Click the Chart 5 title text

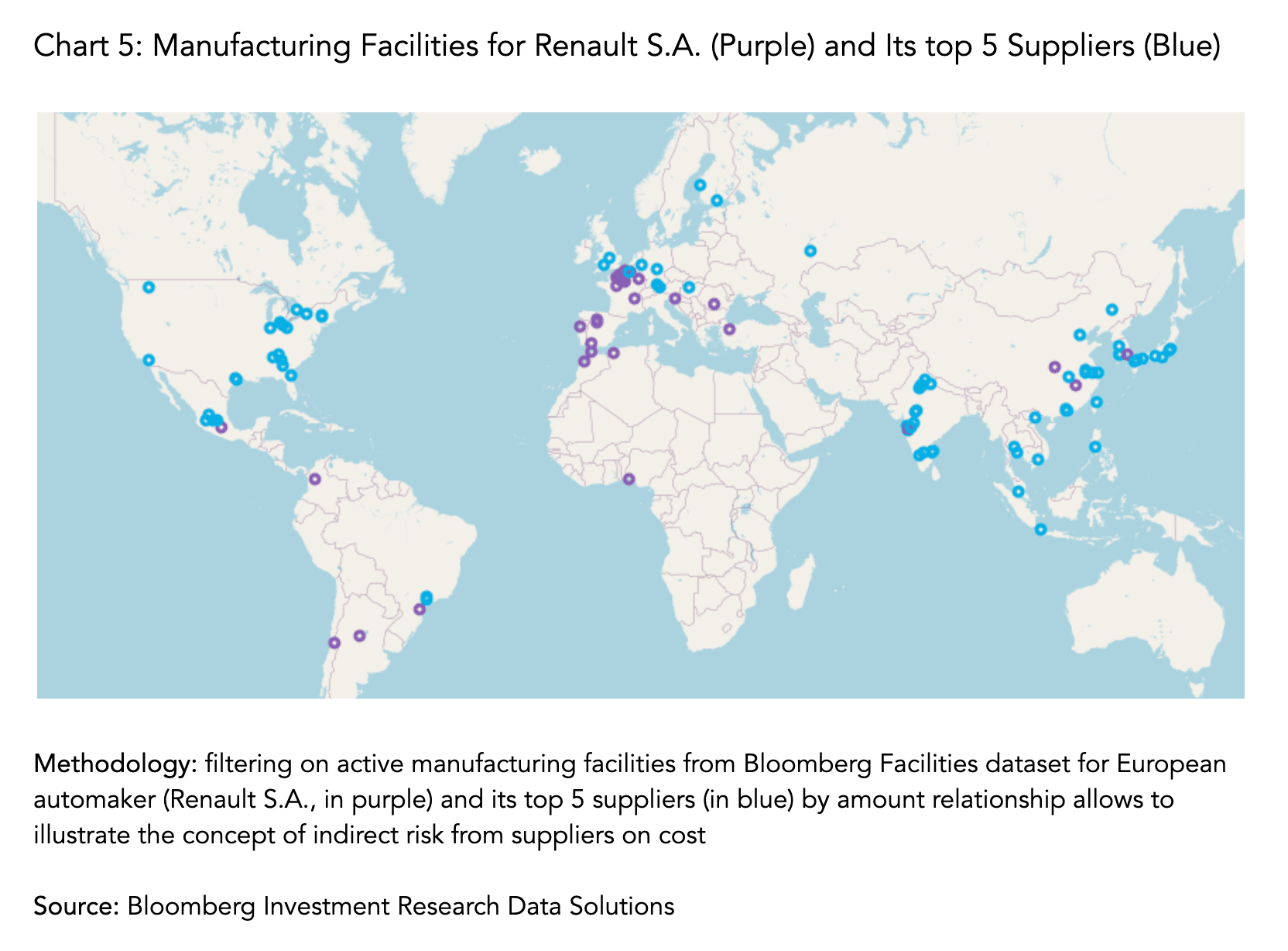[627, 46]
